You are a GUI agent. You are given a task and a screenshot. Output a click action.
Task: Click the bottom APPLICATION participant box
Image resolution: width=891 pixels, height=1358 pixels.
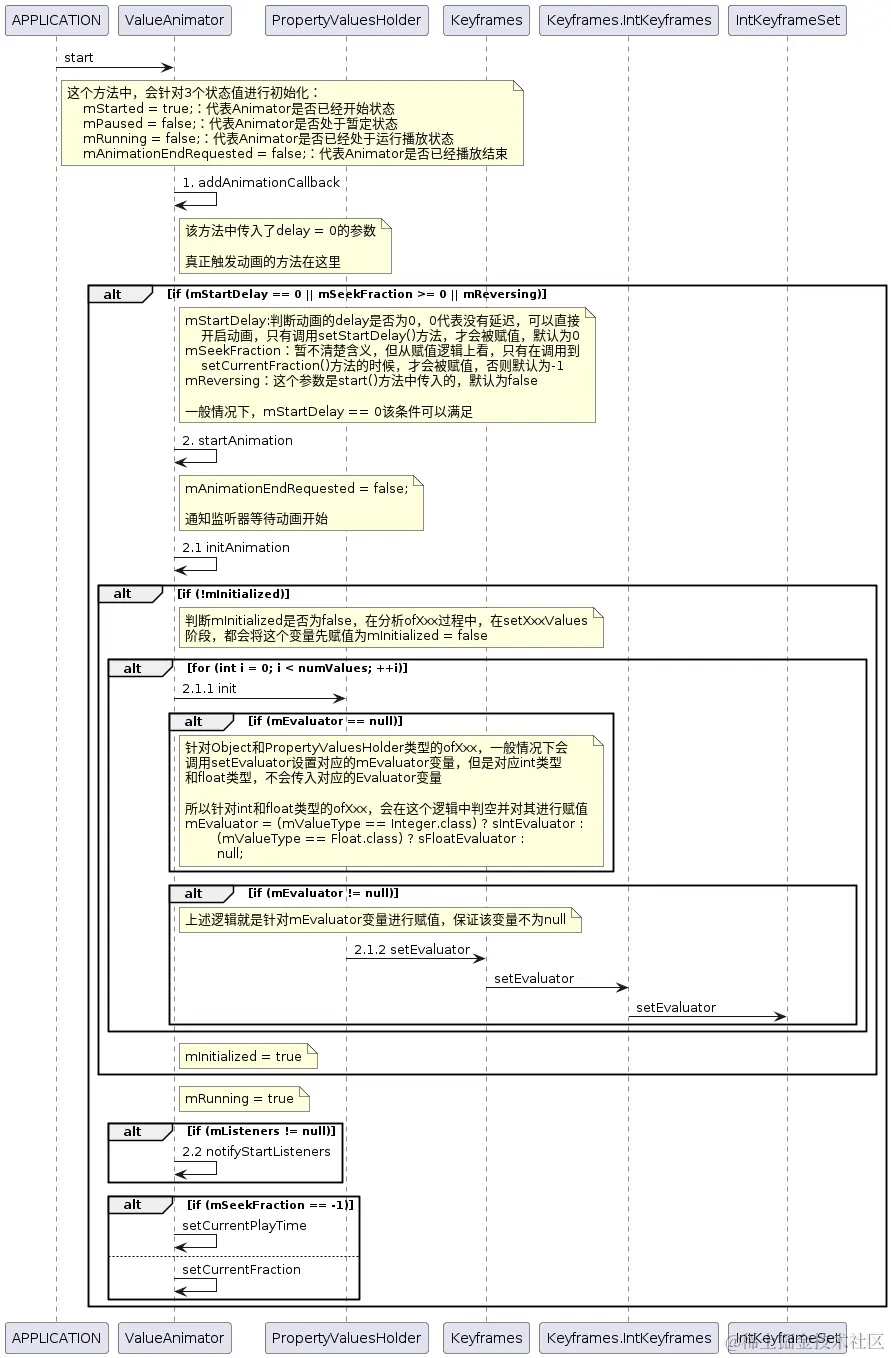[x=56, y=1337]
